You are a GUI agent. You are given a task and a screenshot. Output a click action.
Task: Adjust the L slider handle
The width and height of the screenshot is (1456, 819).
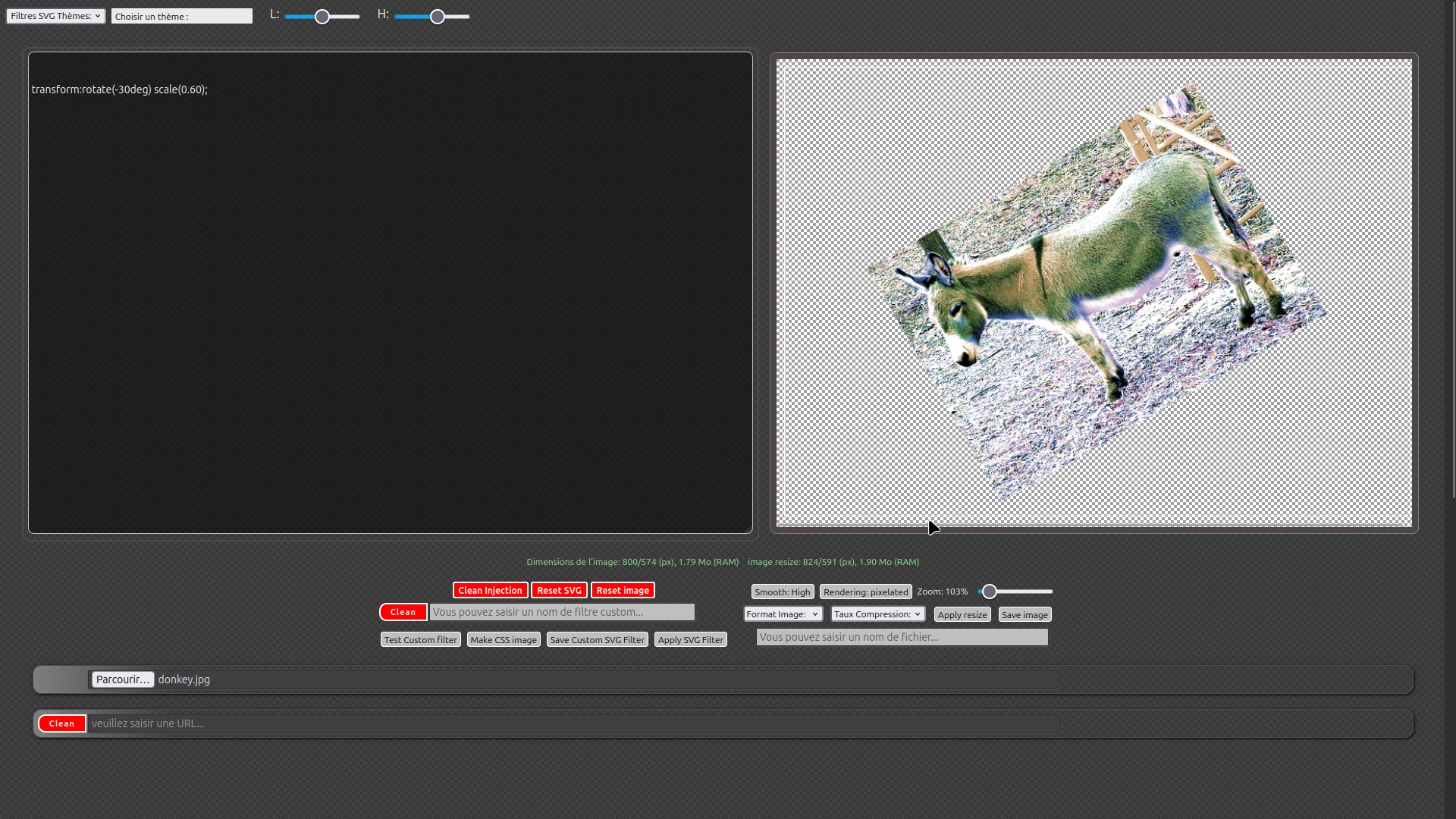322,17
